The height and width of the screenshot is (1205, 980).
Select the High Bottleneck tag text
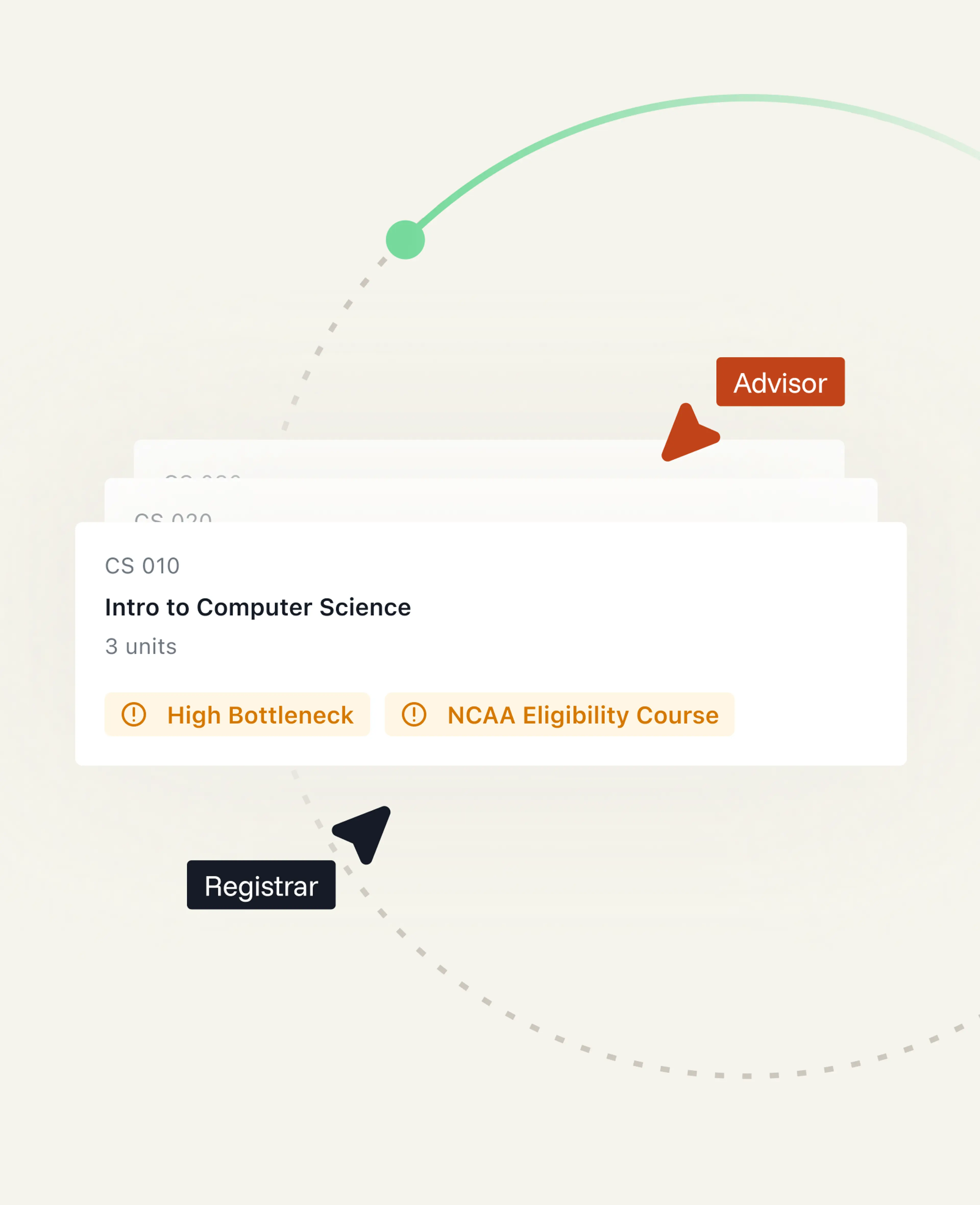260,715
